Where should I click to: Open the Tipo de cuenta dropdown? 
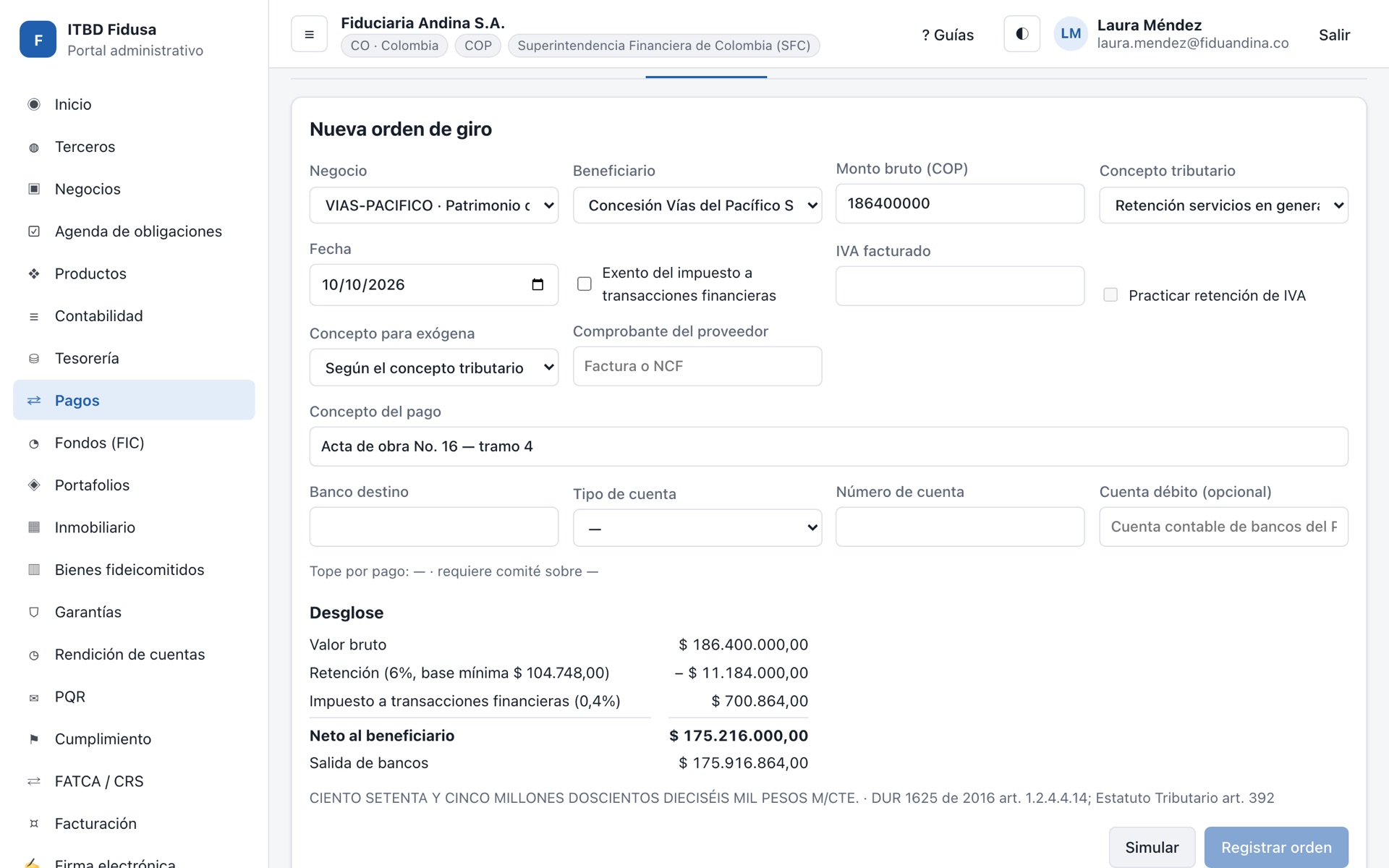pyautogui.click(x=697, y=528)
